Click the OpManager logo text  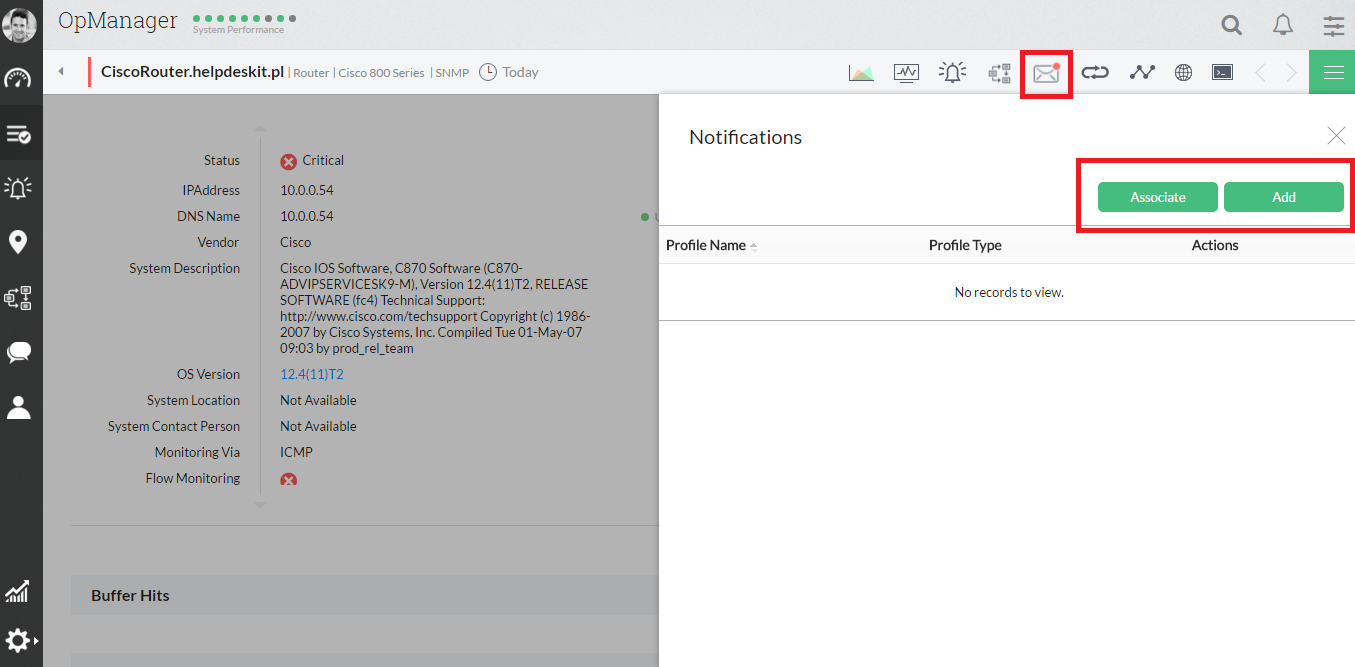click(118, 21)
